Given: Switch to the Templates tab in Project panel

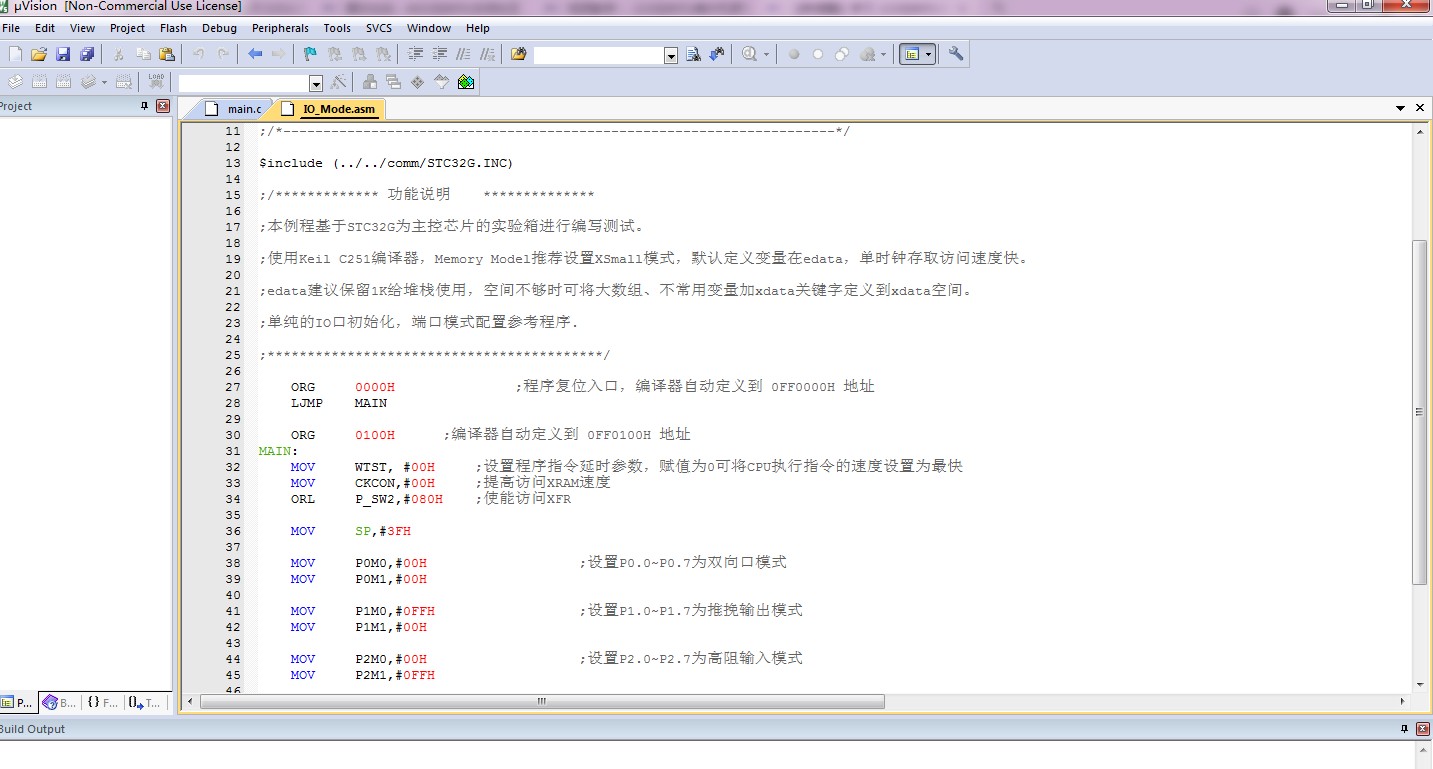Looking at the screenshot, I should [x=144, y=703].
